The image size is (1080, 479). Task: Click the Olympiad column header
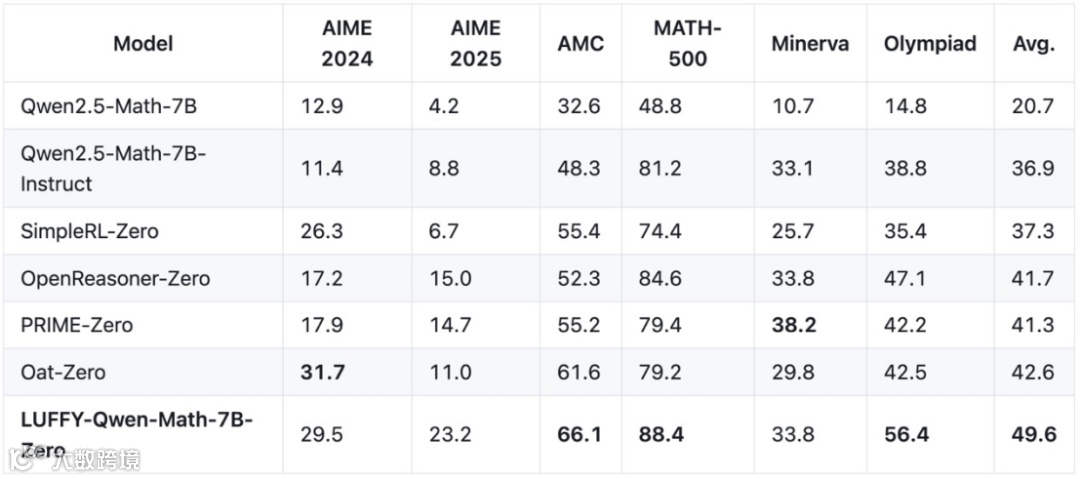[930, 44]
